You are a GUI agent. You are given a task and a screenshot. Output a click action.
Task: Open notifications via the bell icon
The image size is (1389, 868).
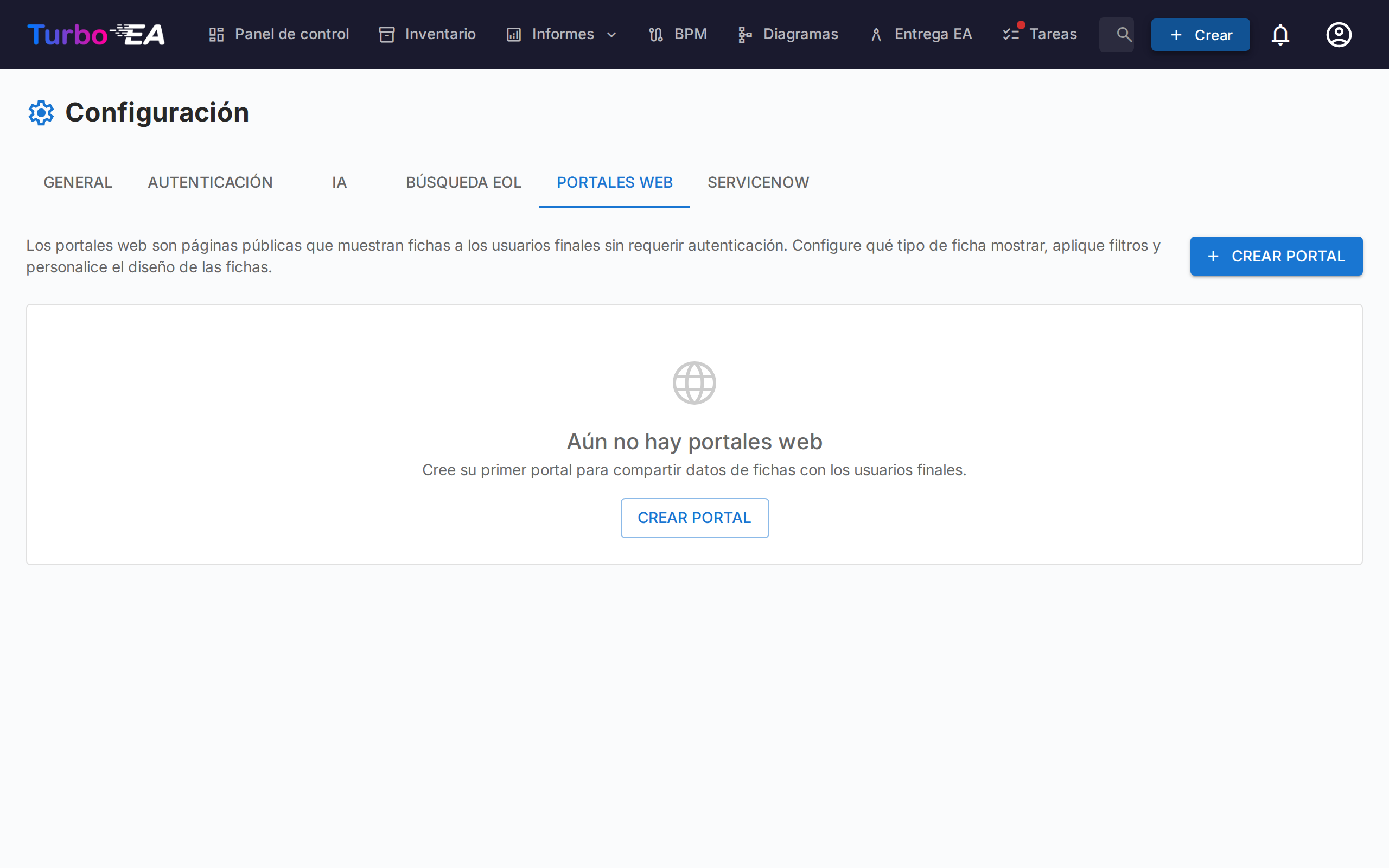(x=1282, y=34)
